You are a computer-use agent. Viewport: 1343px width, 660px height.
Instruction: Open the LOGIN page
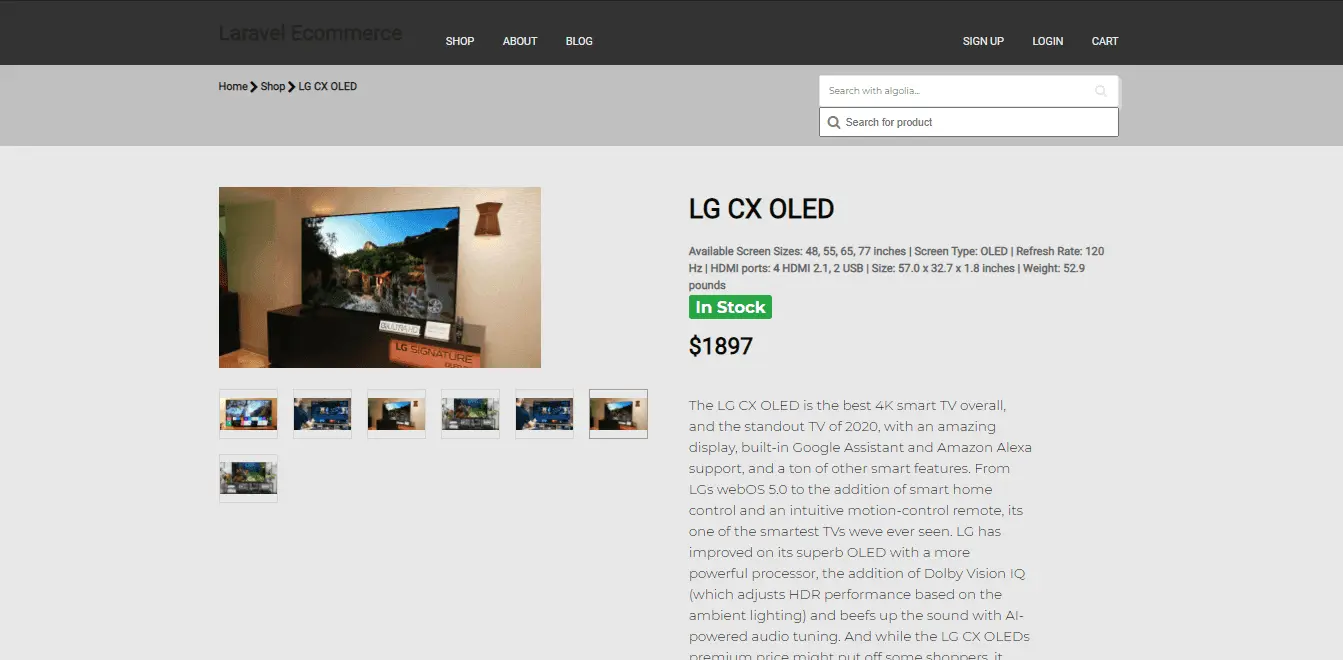[1048, 41]
